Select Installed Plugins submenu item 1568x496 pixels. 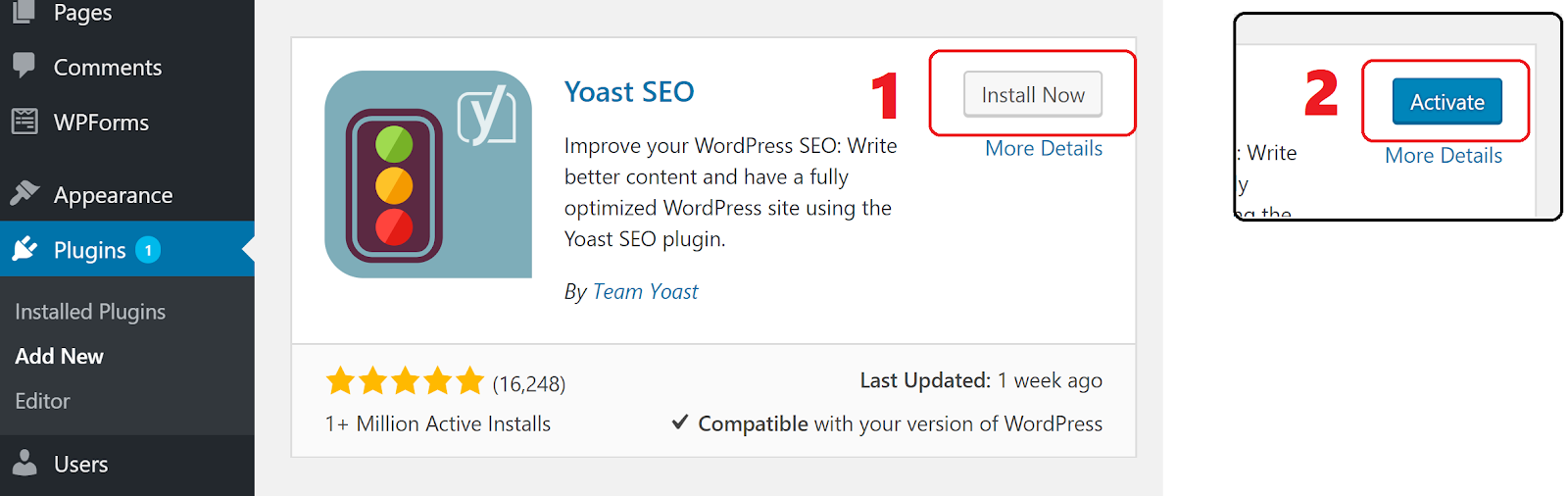pos(90,312)
